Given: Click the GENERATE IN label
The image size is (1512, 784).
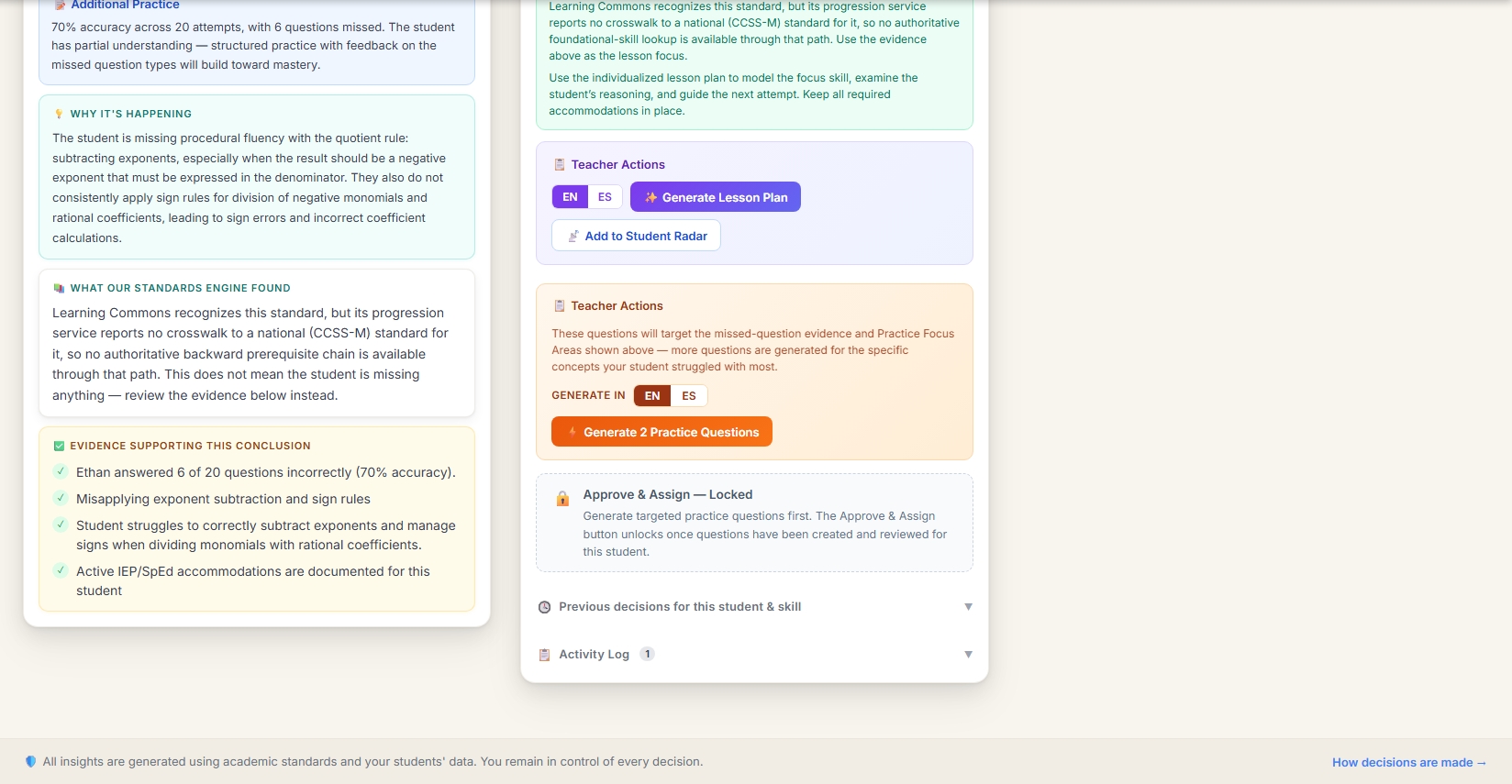Looking at the screenshot, I should [588, 396].
